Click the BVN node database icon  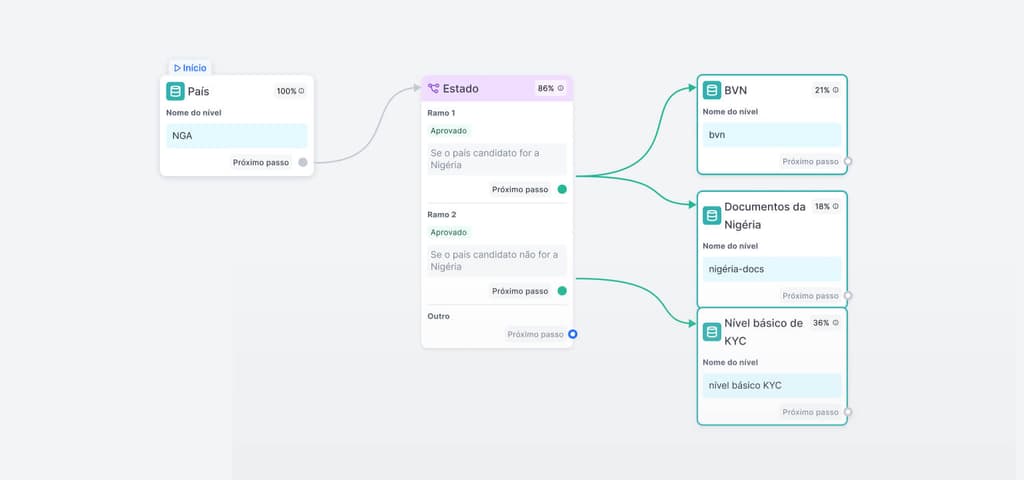[x=712, y=90]
